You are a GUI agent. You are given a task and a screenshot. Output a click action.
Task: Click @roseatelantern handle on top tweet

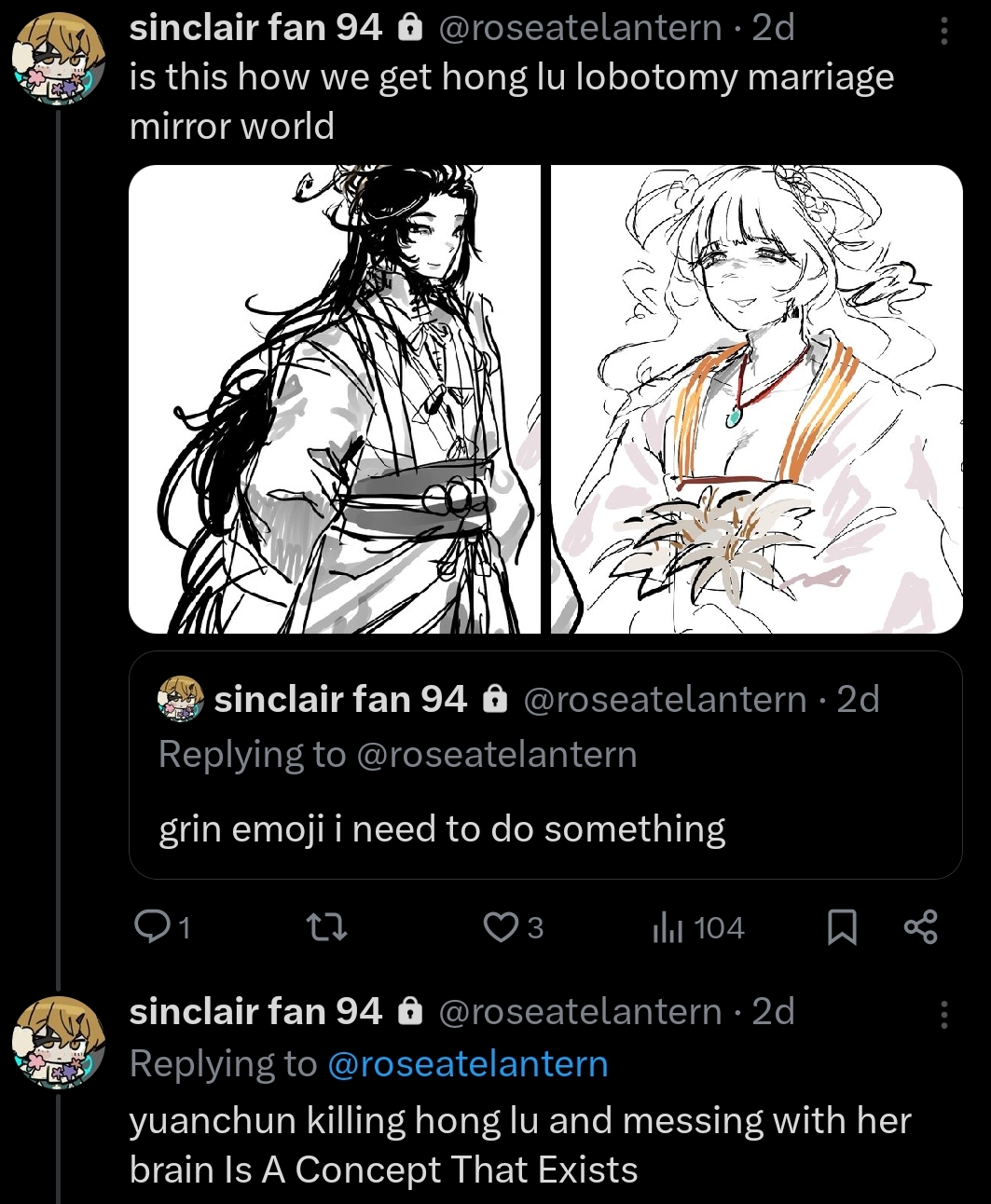click(x=579, y=28)
